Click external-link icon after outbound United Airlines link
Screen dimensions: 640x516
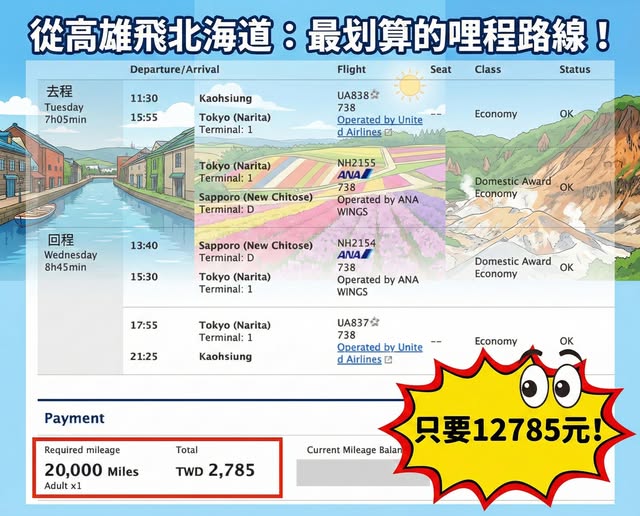[388, 133]
